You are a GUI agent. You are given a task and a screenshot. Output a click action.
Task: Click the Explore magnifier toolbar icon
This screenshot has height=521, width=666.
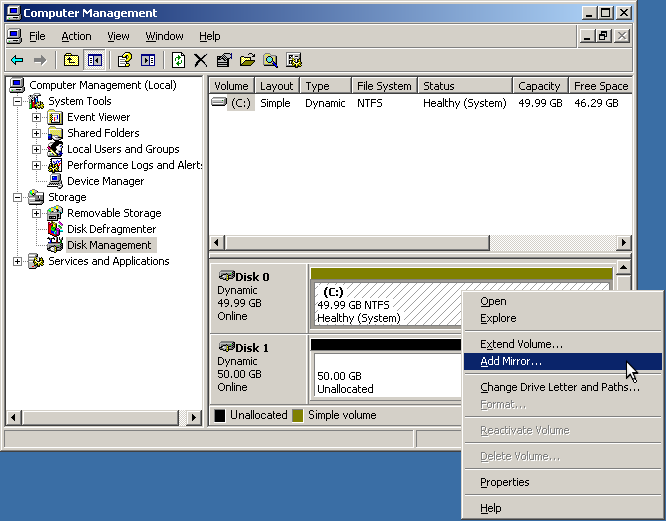click(270, 60)
